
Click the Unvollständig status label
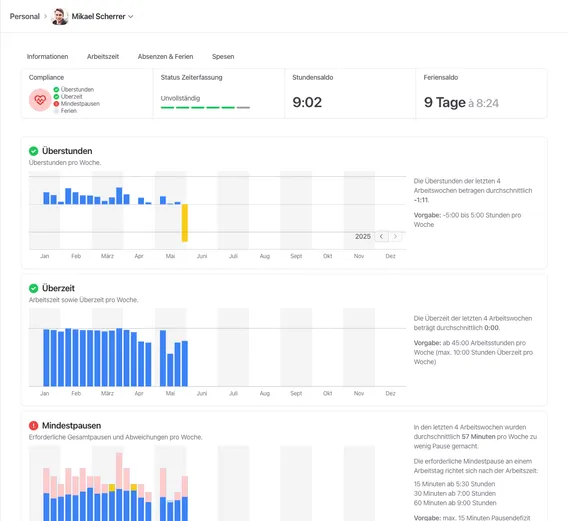click(x=180, y=99)
